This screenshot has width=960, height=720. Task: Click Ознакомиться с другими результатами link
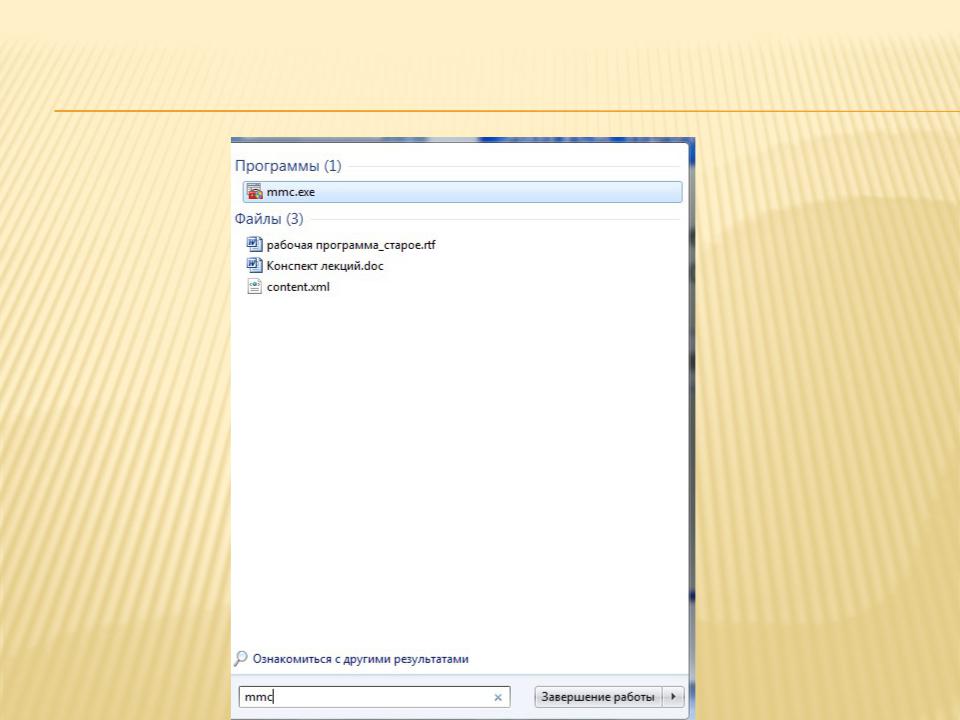pyautogui.click(x=361, y=659)
